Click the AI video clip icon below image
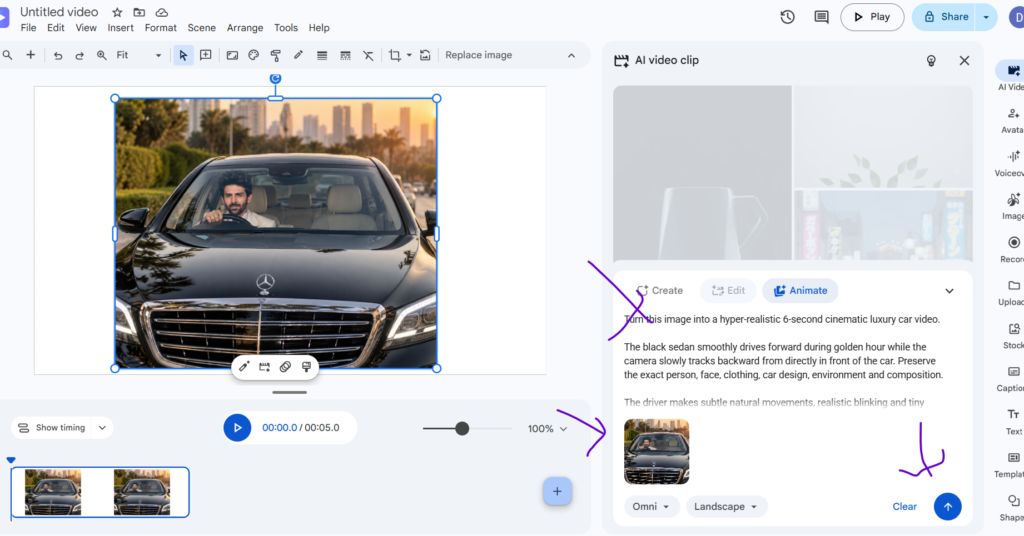Screen dimensions: 1024x536 coord(264,367)
